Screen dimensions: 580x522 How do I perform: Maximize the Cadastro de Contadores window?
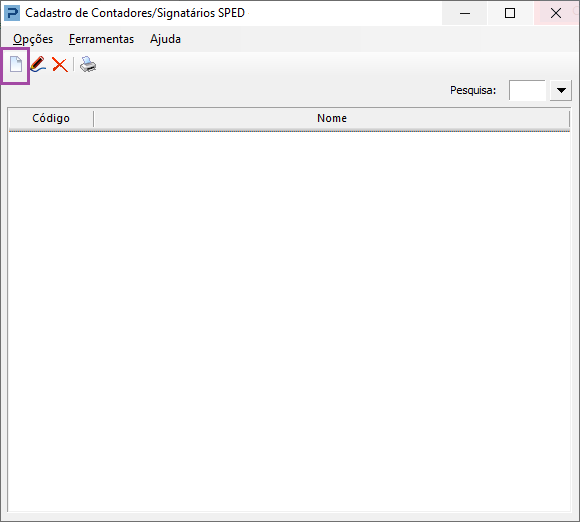(510, 13)
